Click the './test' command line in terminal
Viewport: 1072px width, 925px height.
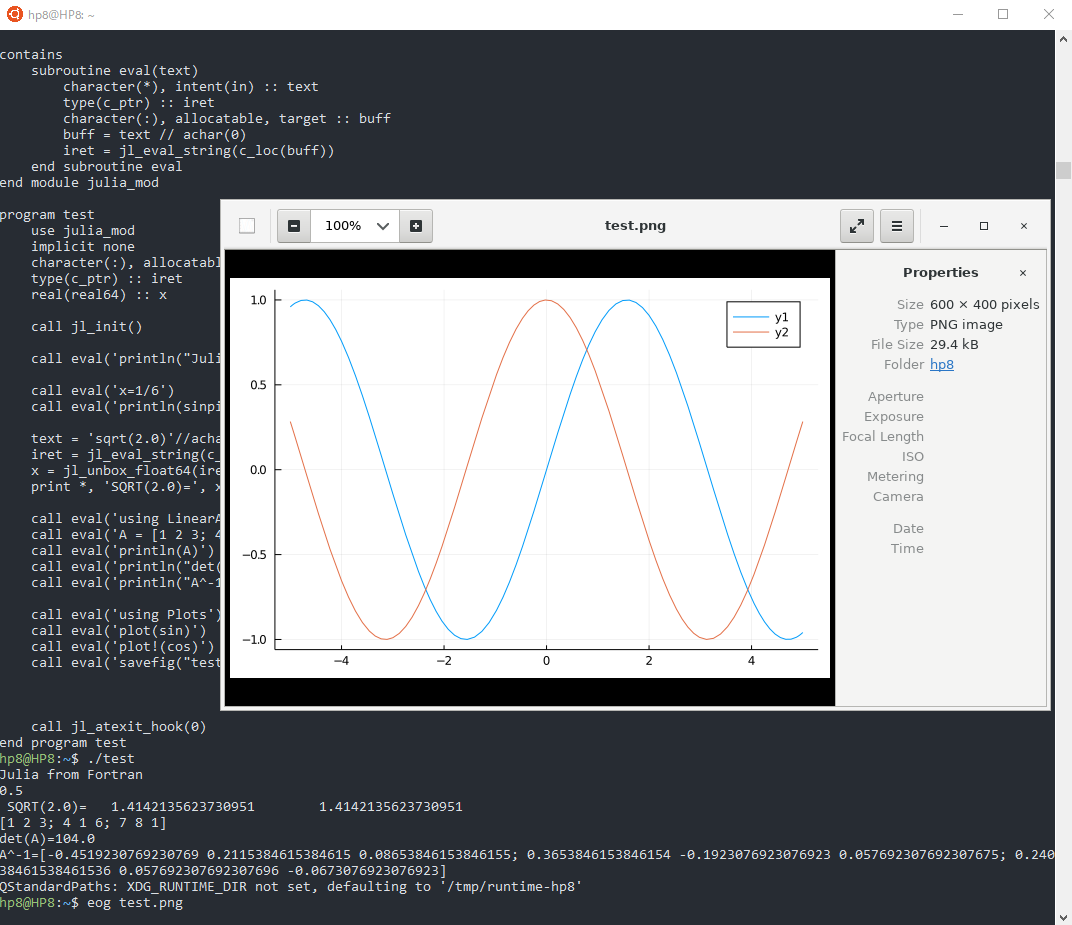click(x=111, y=759)
